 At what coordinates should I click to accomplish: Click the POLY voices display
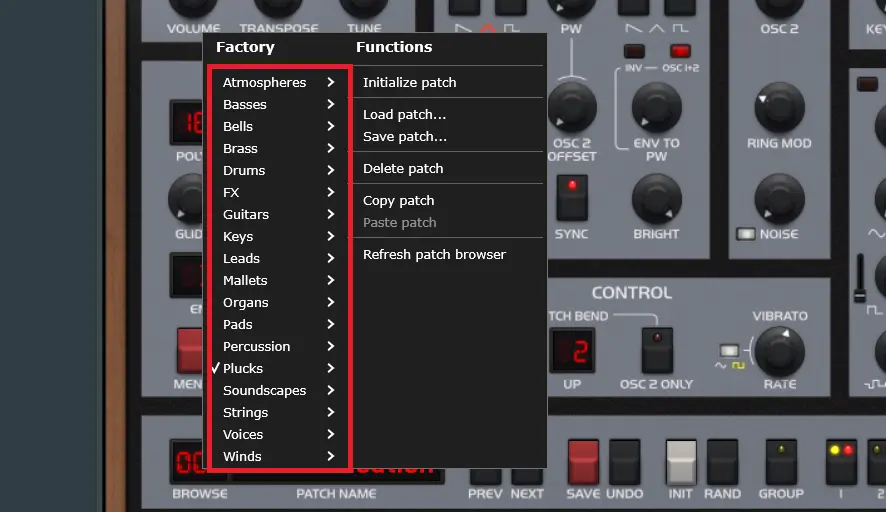pyautogui.click(x=187, y=123)
